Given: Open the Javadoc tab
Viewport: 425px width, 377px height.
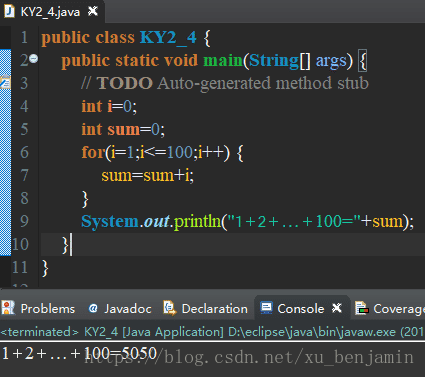Looking at the screenshot, I should pyautogui.click(x=128, y=309).
